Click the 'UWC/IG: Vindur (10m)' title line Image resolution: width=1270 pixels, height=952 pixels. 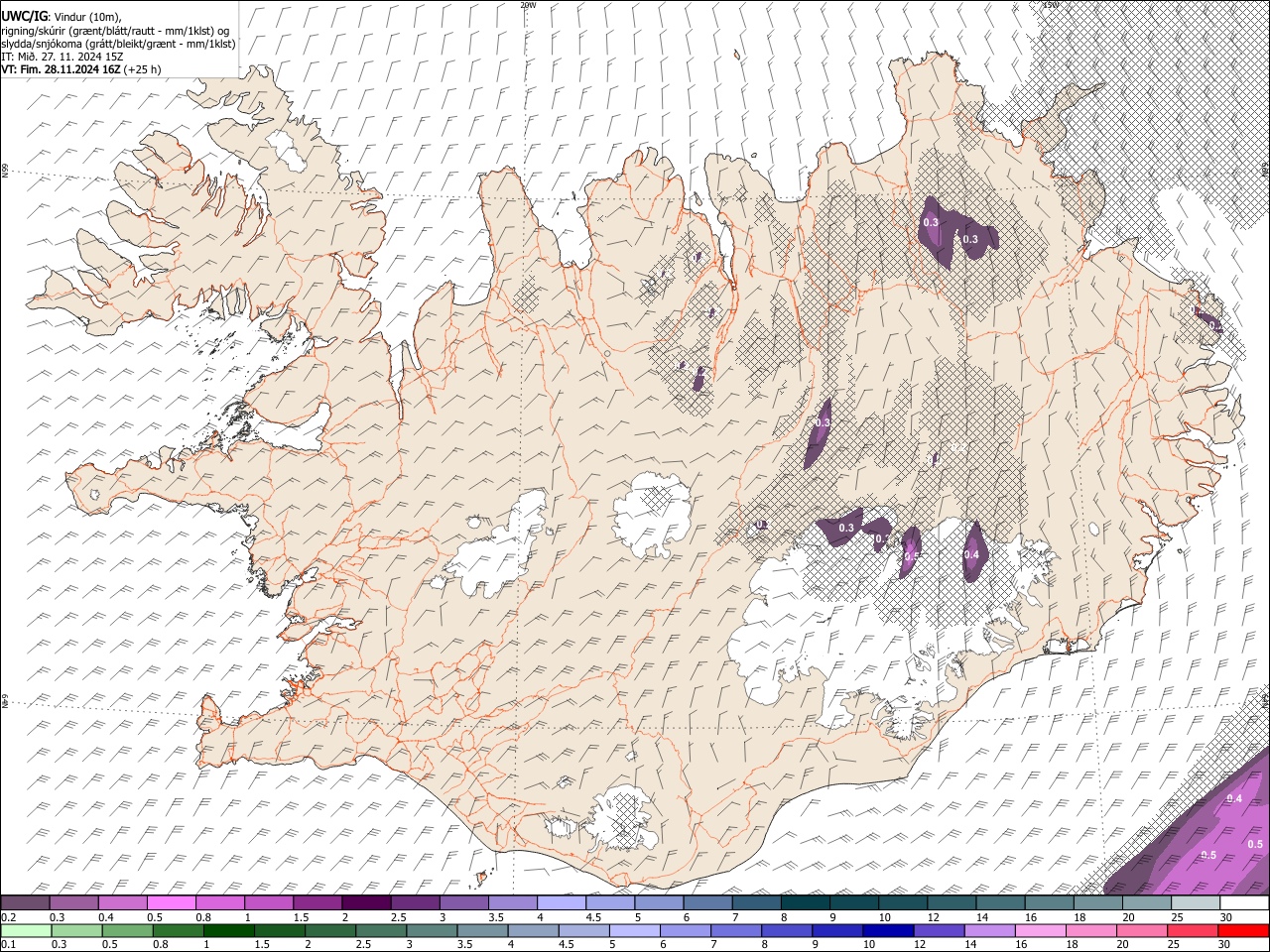[x=61, y=17]
